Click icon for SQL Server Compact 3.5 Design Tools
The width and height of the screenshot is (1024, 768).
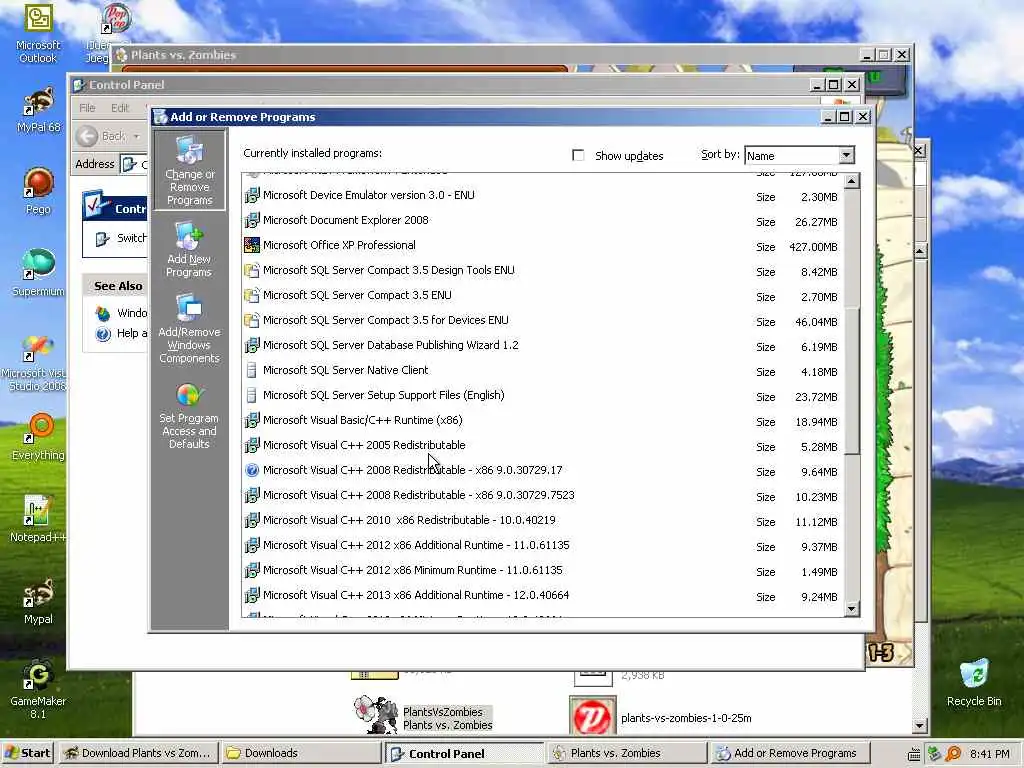click(x=251, y=270)
